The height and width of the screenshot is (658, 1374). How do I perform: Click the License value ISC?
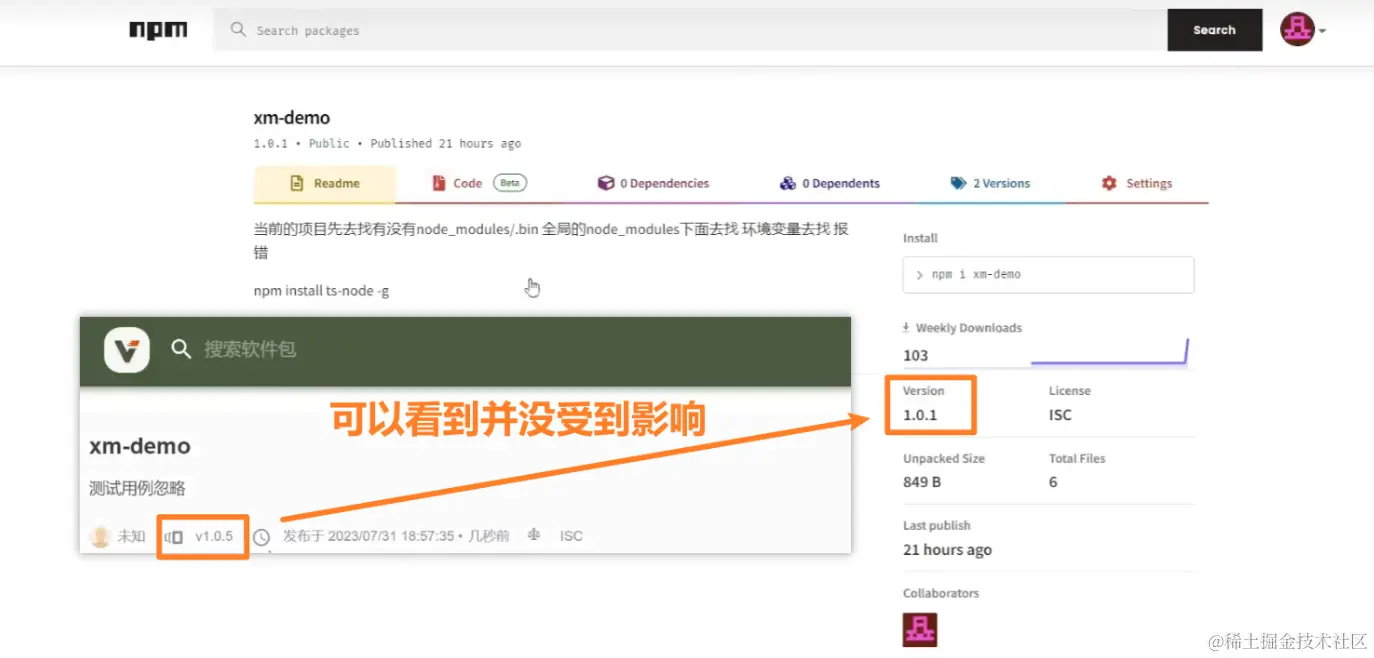[x=1060, y=415]
